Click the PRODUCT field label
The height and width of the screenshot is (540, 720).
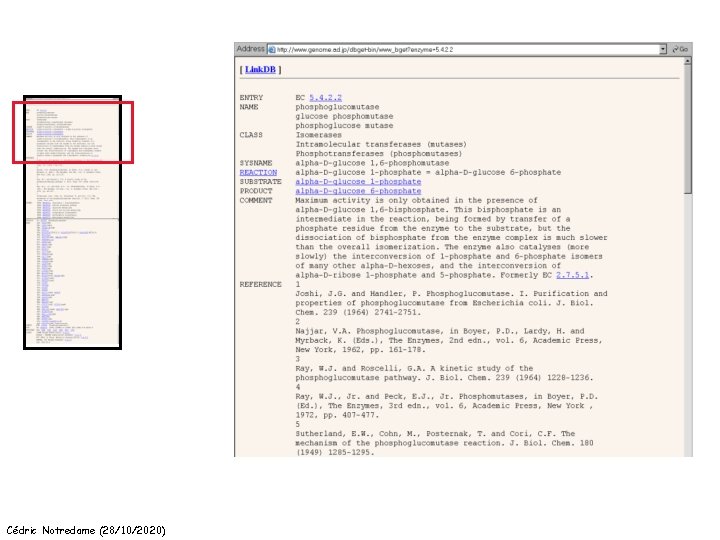click(x=256, y=191)
